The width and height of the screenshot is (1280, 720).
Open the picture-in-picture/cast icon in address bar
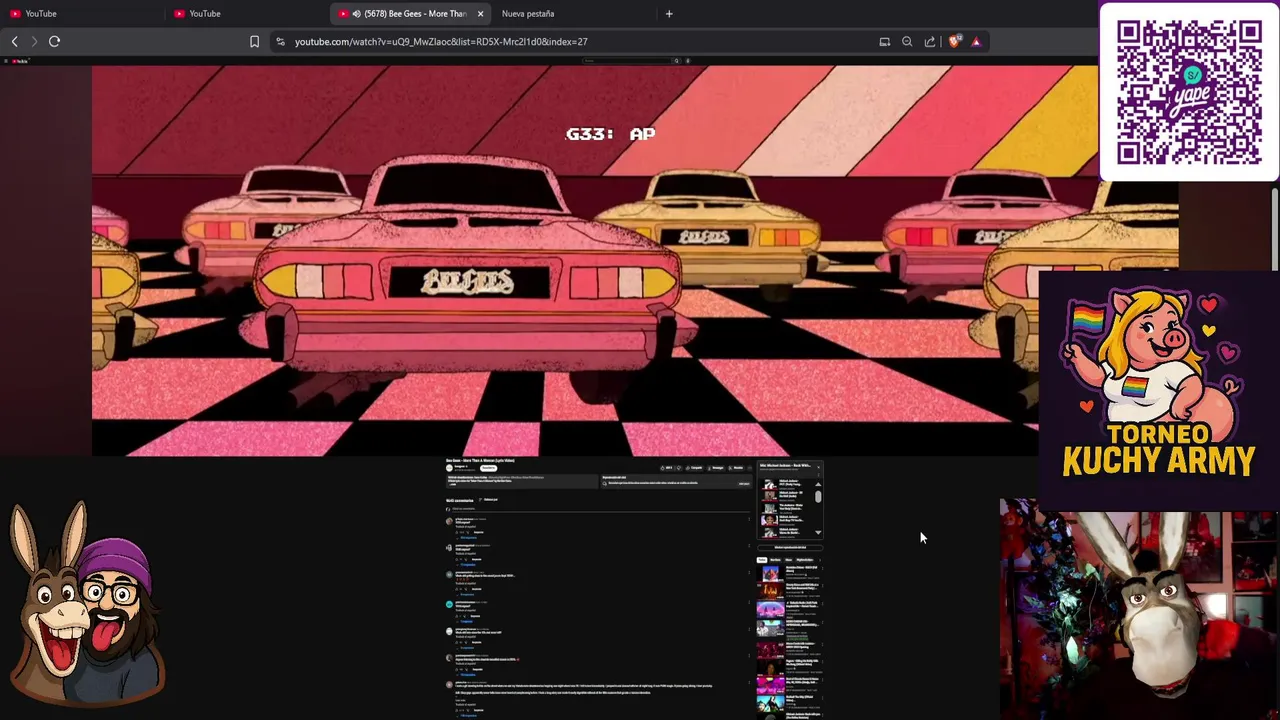tap(884, 41)
